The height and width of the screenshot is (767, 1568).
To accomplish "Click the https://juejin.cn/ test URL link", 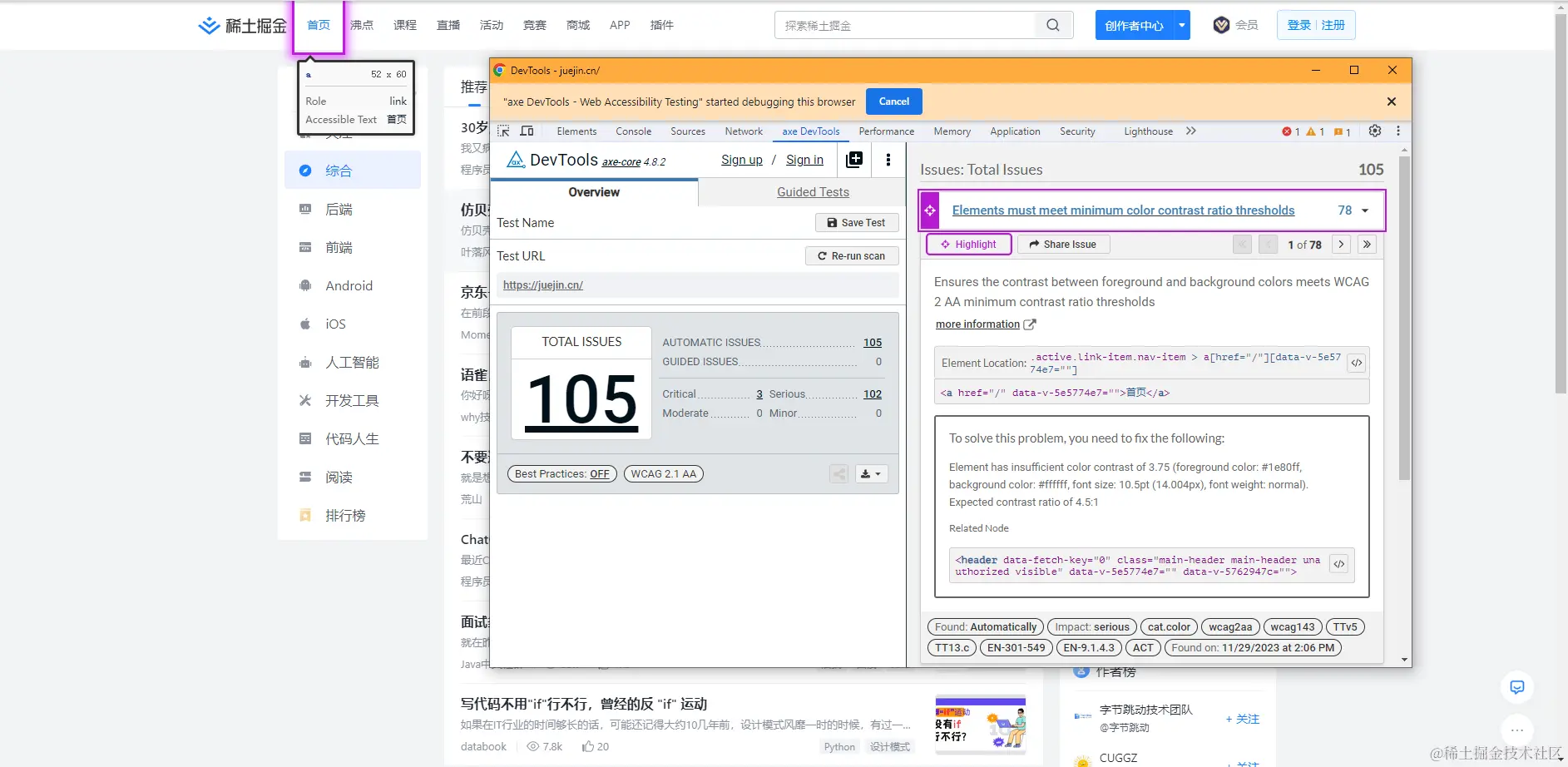I will click(x=543, y=285).
